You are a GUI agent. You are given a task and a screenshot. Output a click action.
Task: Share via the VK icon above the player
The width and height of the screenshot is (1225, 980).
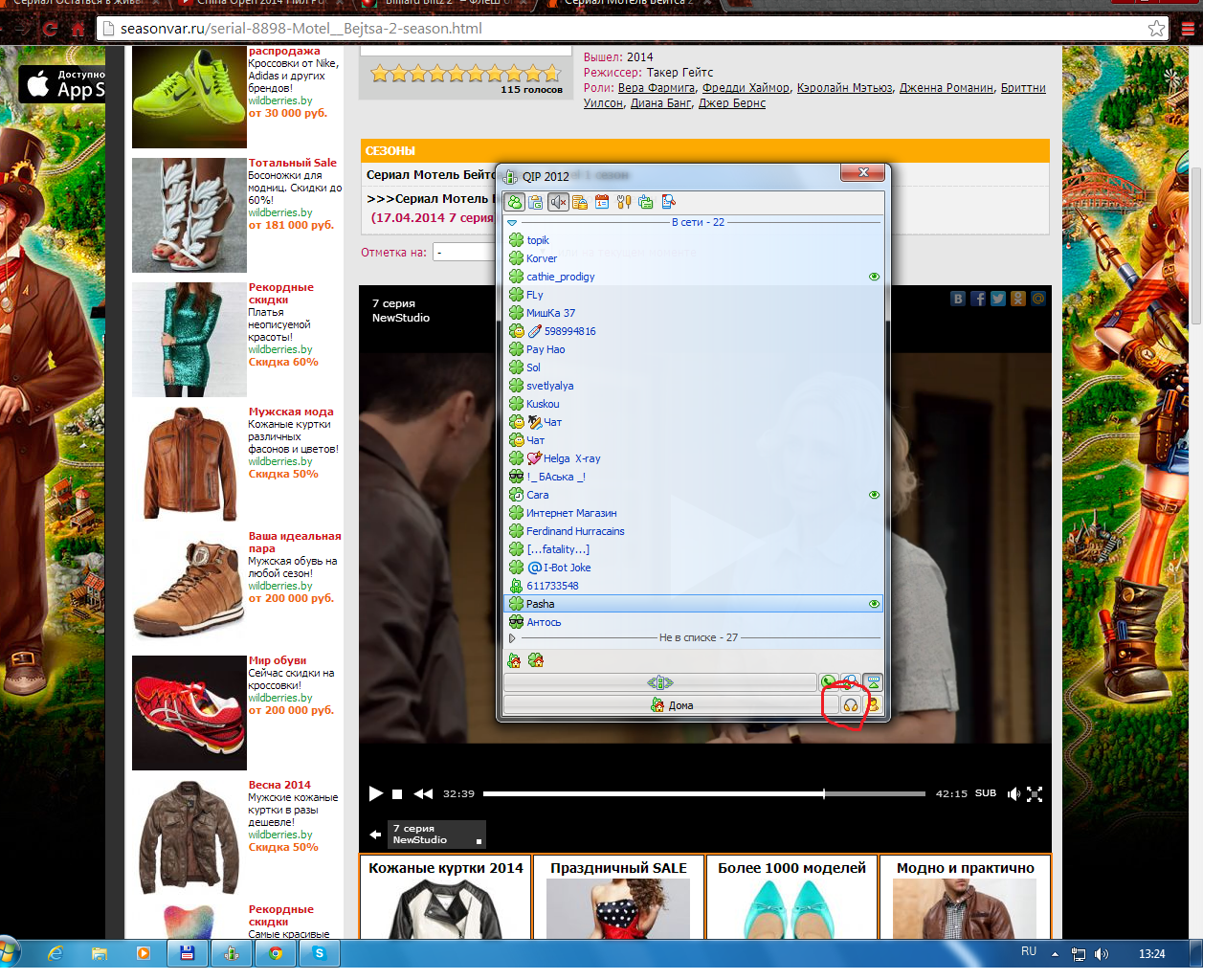pos(958,299)
